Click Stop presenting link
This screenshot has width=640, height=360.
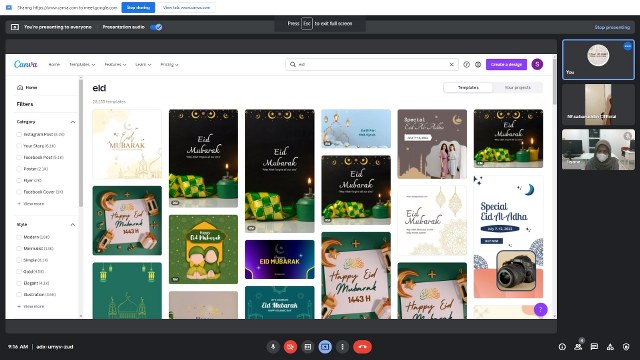tap(612, 27)
